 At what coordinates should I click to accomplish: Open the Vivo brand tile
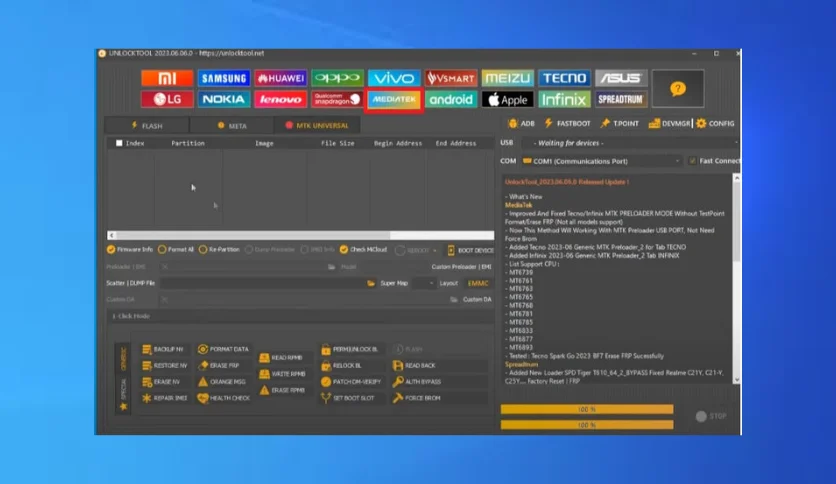click(x=394, y=78)
